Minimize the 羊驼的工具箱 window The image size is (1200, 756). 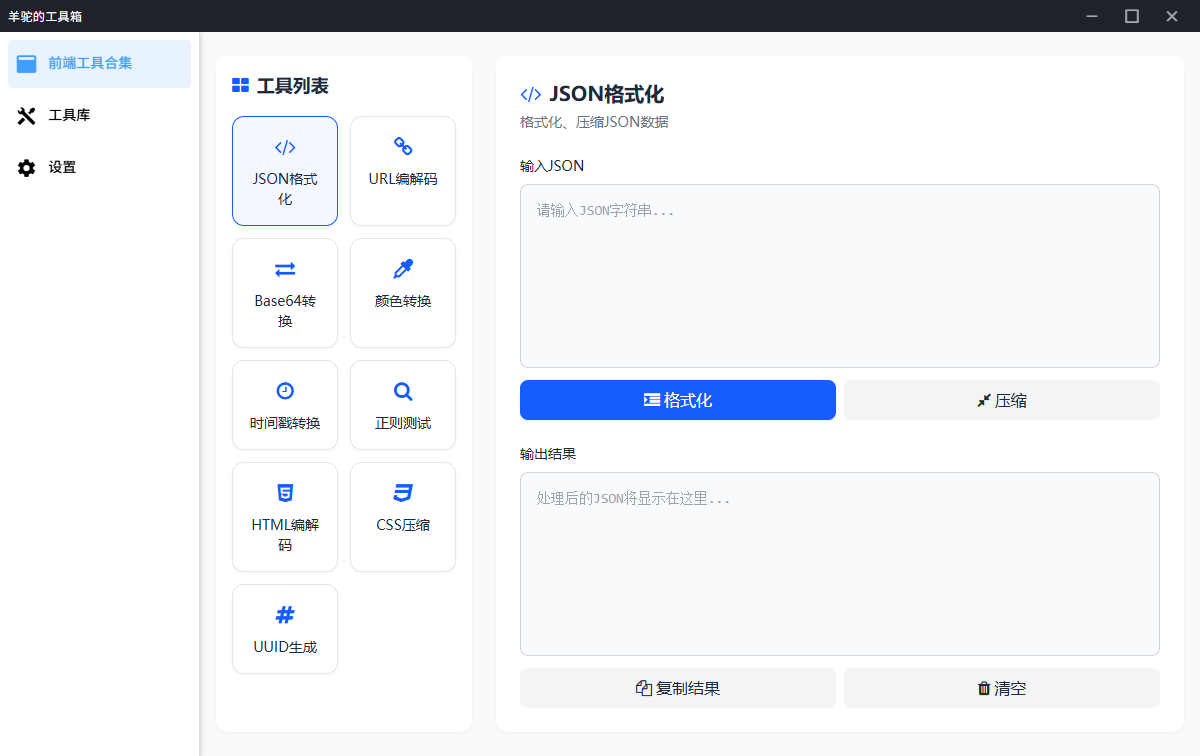click(x=1092, y=16)
